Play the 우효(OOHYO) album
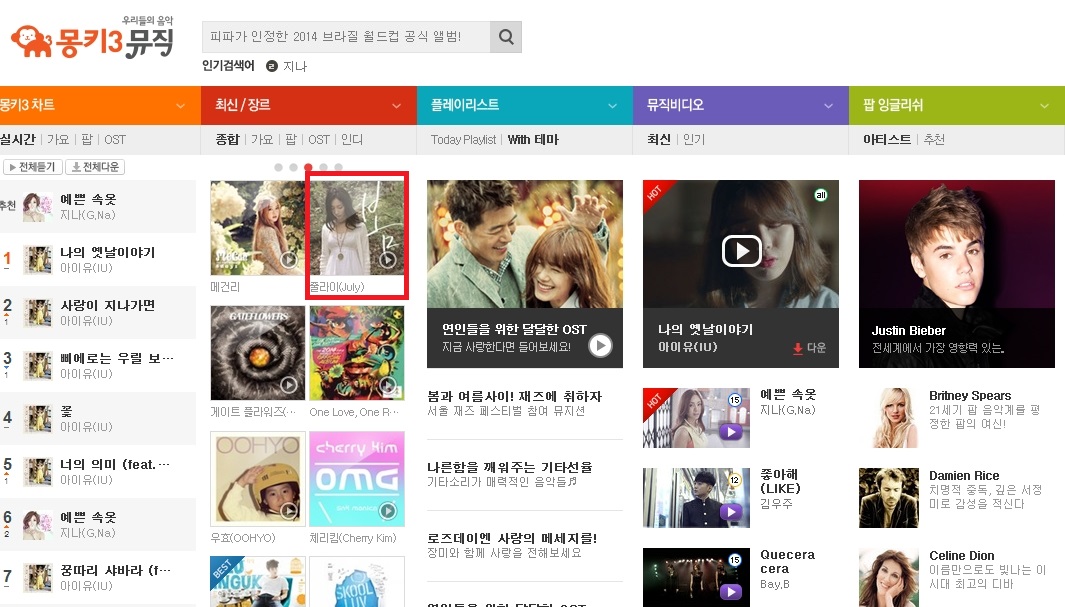1065x607 pixels. [289, 511]
